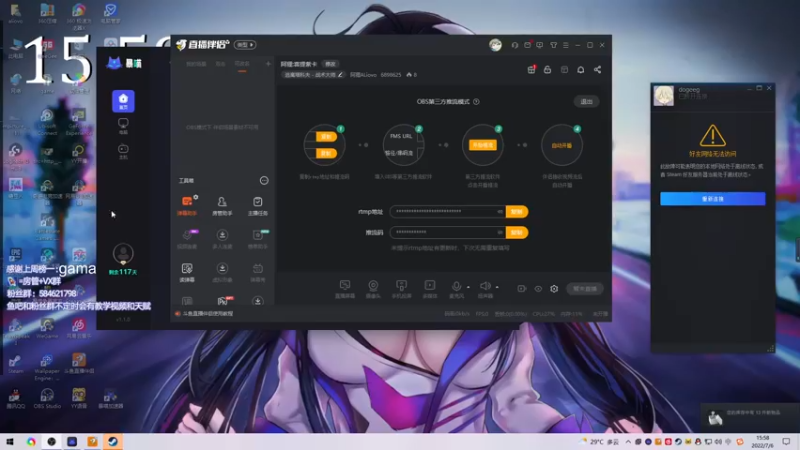Screen dimensions: 800x450
Task: Expand the system tray hidden icons arrow
Action: click(628, 442)
